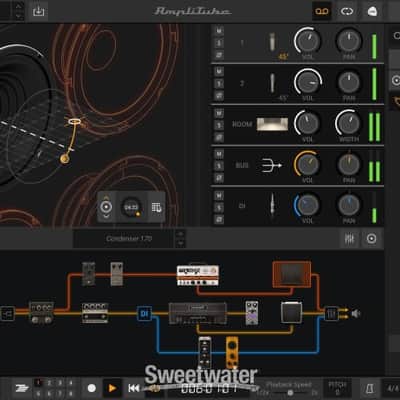Solo mic channel 1
The image size is (400, 400).
[x=219, y=43]
